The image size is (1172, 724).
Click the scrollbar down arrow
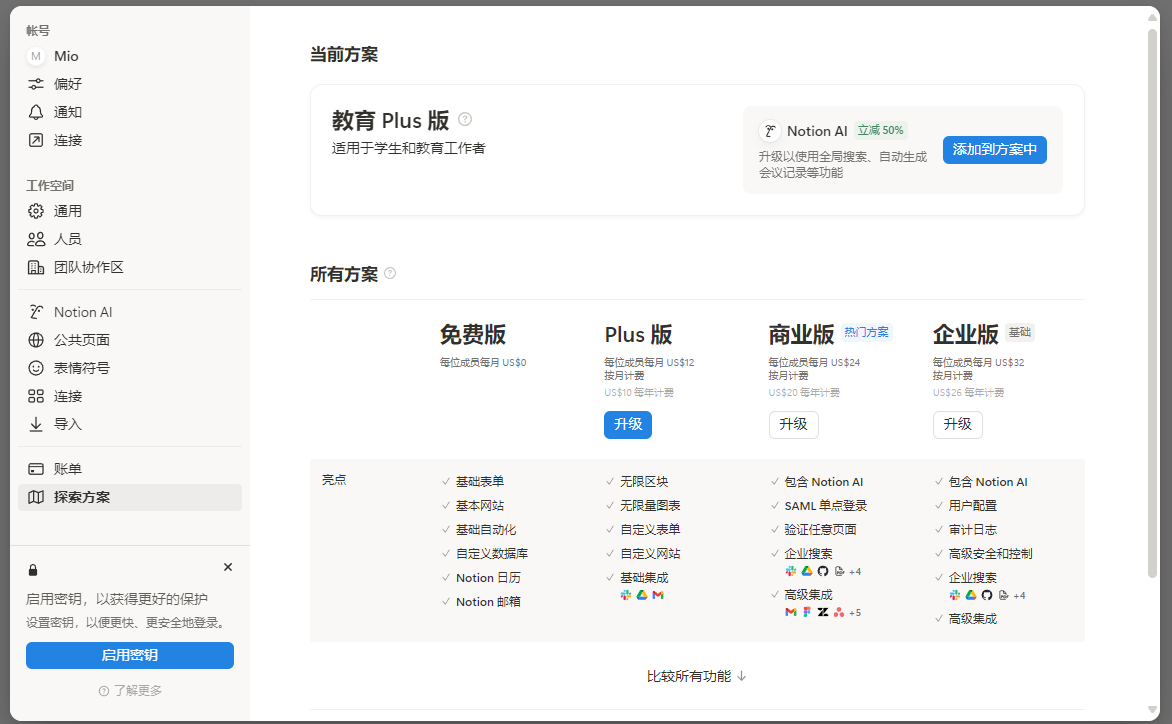pos(1153,710)
